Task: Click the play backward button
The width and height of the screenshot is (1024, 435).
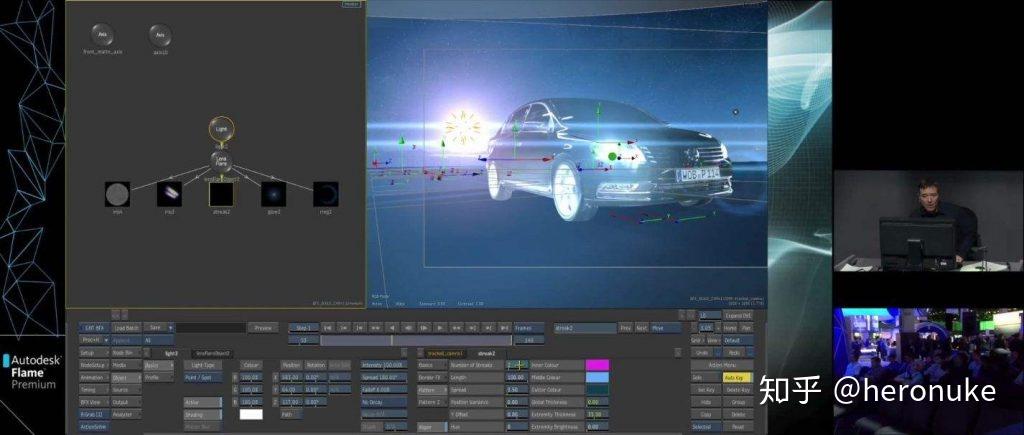Action: (x=392, y=328)
